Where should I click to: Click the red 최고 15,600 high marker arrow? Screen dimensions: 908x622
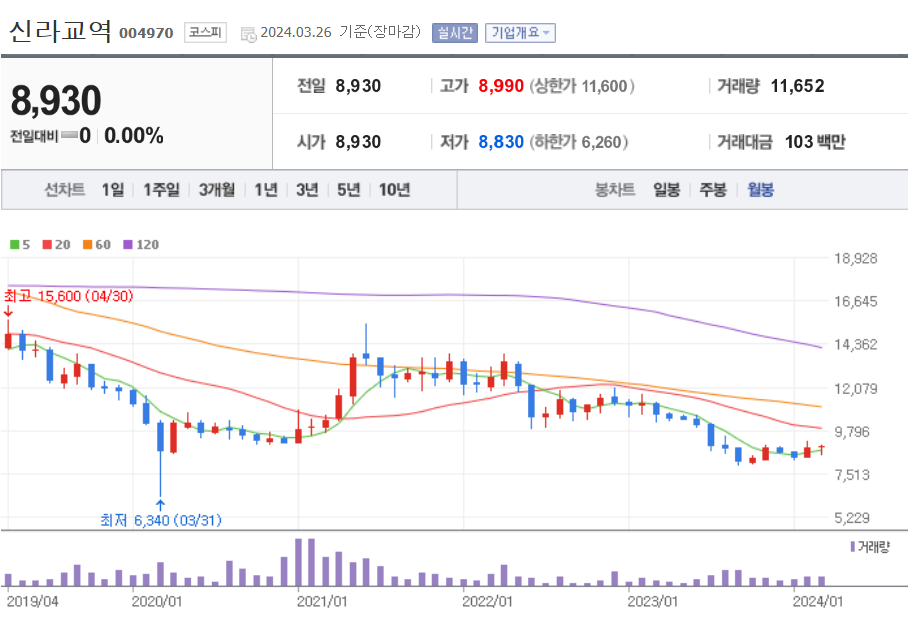tap(8, 312)
